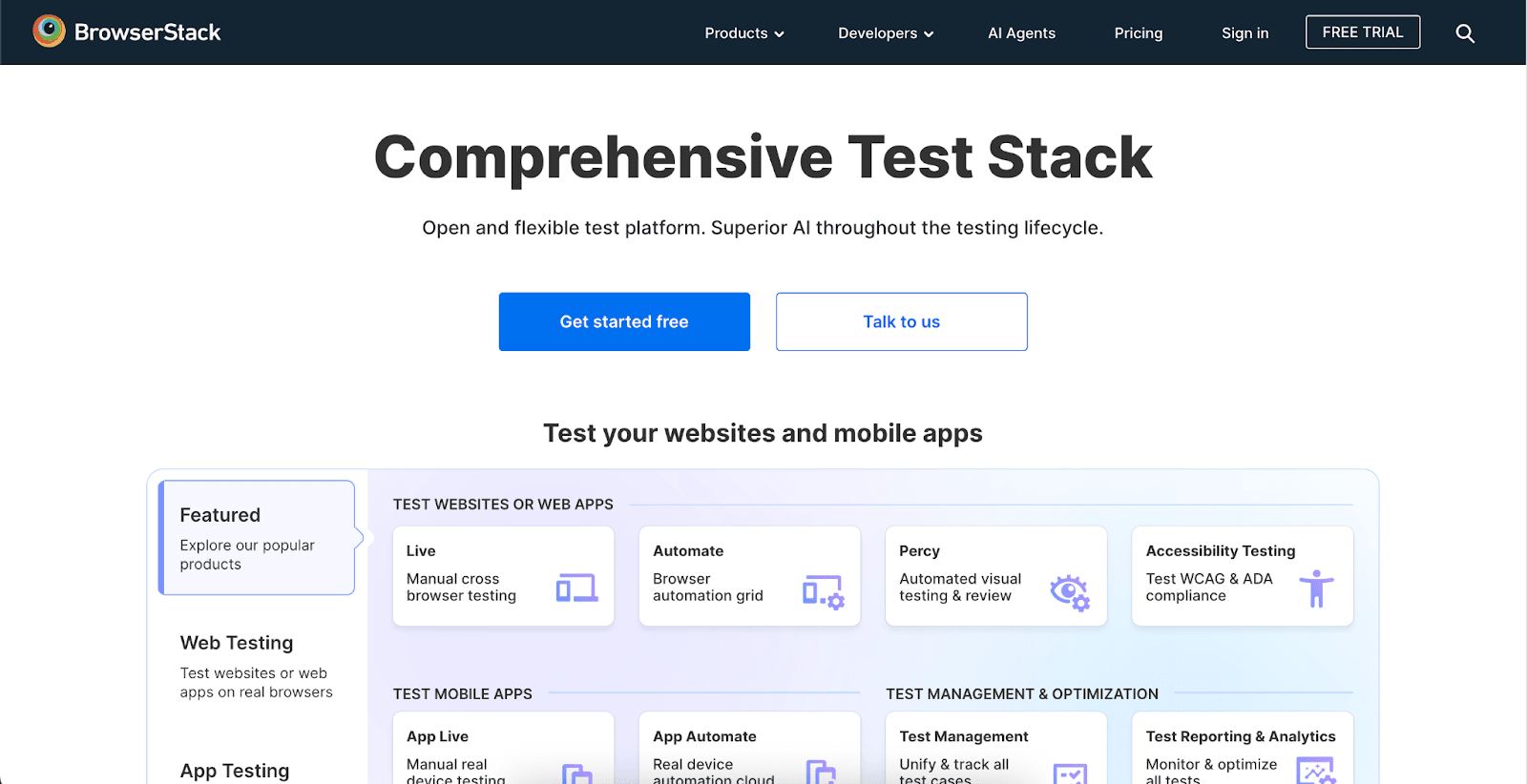Select the Featured tab in sidebar
This screenshot has width=1527, height=784.
(257, 538)
